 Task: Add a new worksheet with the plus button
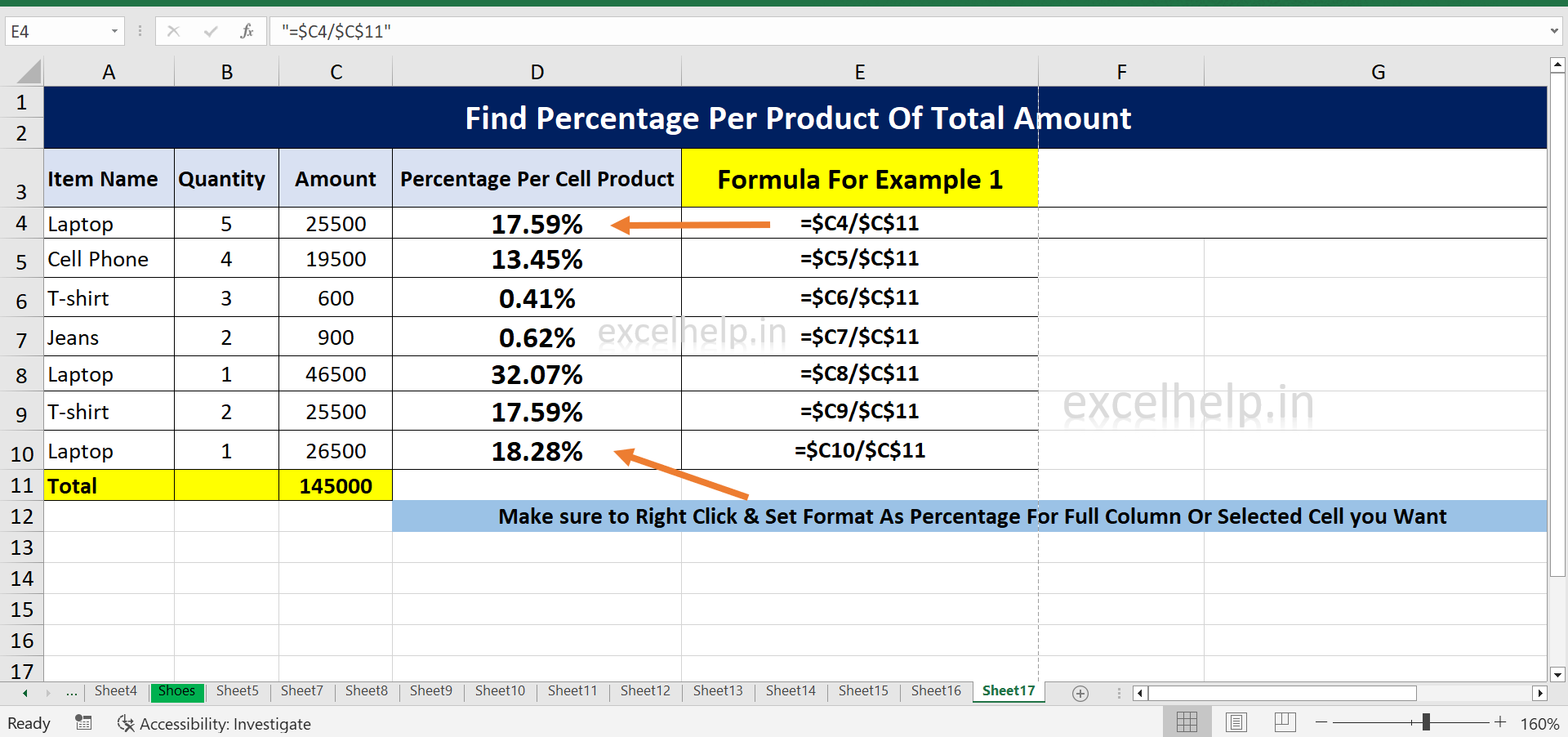tap(1080, 693)
